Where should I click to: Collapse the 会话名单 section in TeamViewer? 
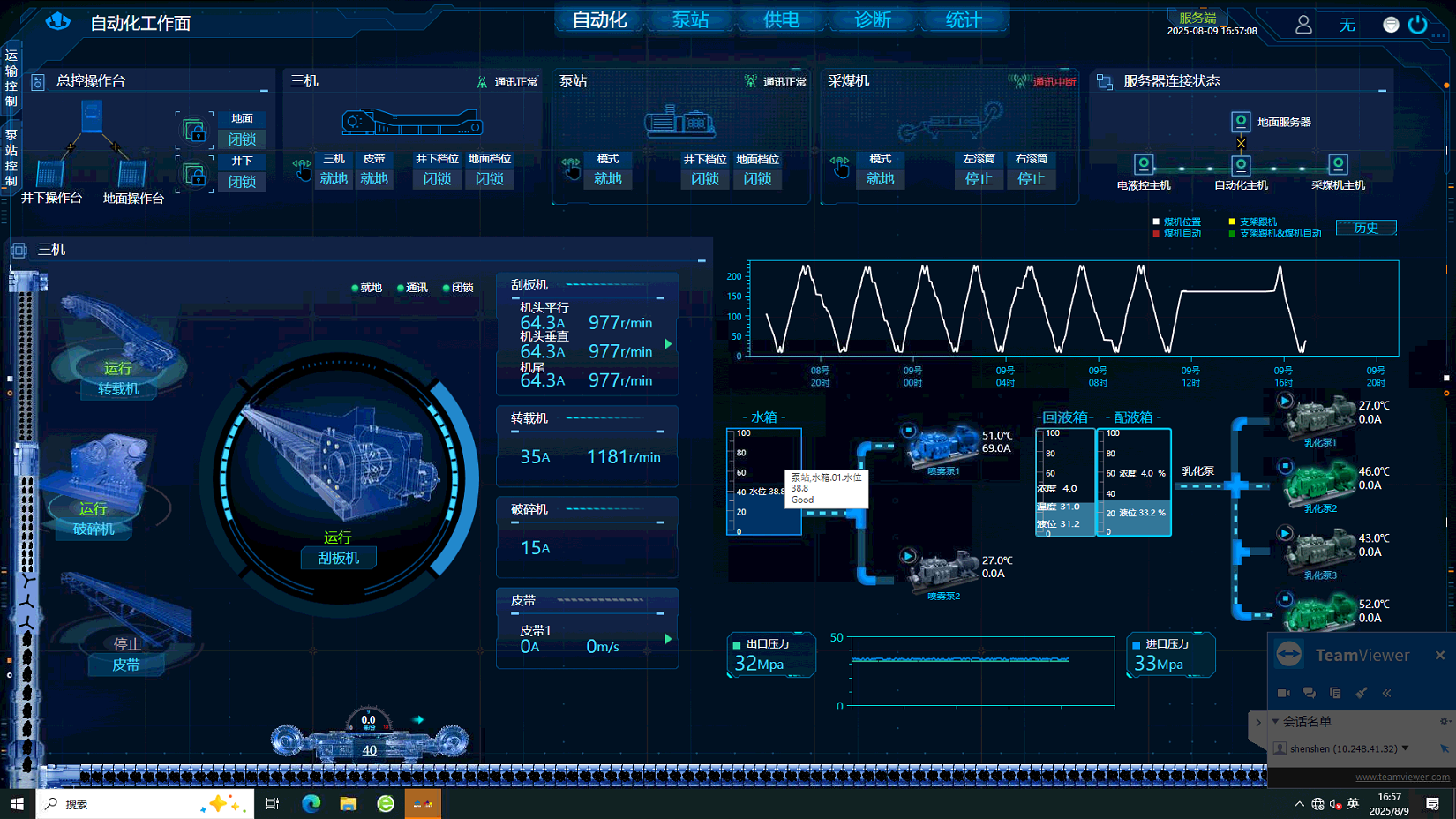tap(1275, 722)
